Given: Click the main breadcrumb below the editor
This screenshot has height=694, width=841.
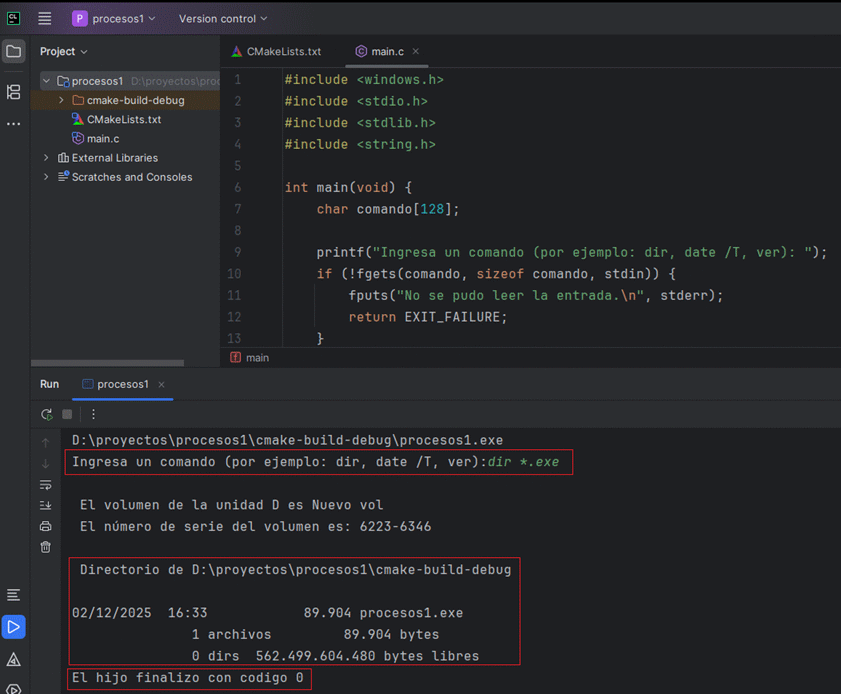Looking at the screenshot, I should (257, 357).
